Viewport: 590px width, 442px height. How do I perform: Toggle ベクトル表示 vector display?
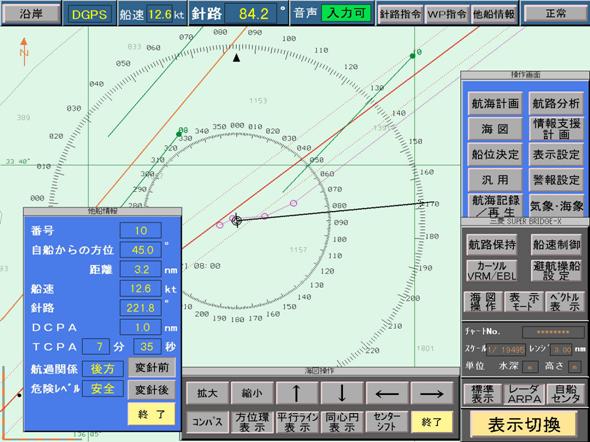click(564, 302)
